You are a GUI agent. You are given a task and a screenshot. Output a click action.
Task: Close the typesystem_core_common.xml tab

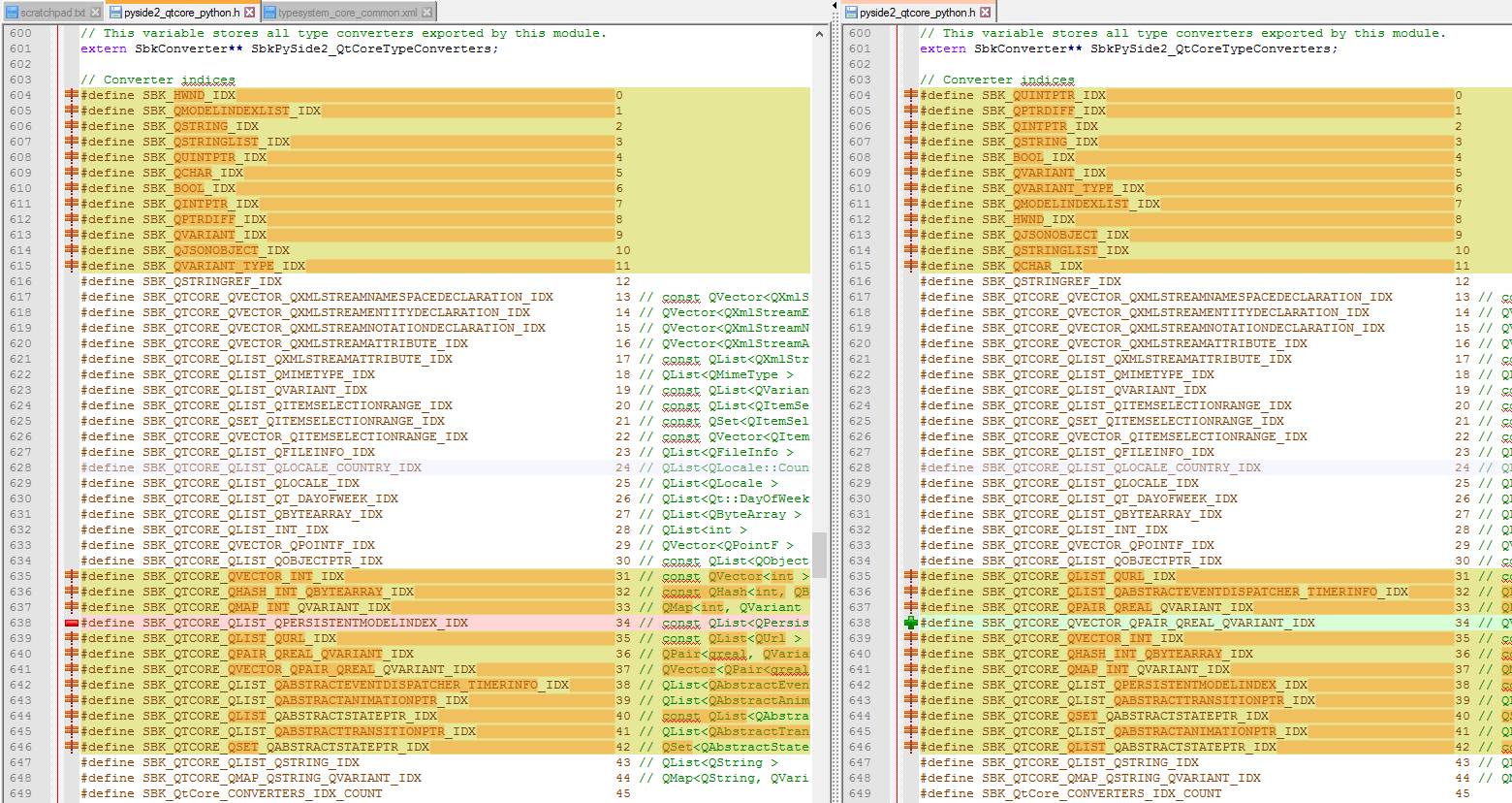(x=426, y=13)
